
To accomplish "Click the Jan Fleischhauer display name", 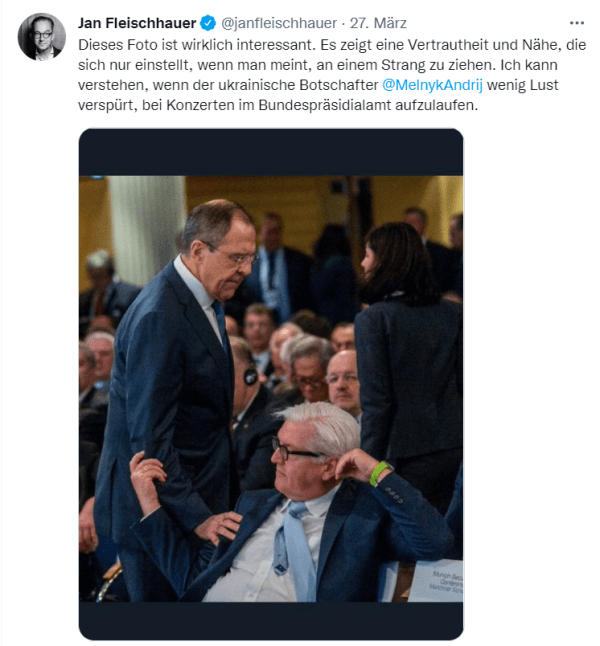I will click(x=137, y=23).
